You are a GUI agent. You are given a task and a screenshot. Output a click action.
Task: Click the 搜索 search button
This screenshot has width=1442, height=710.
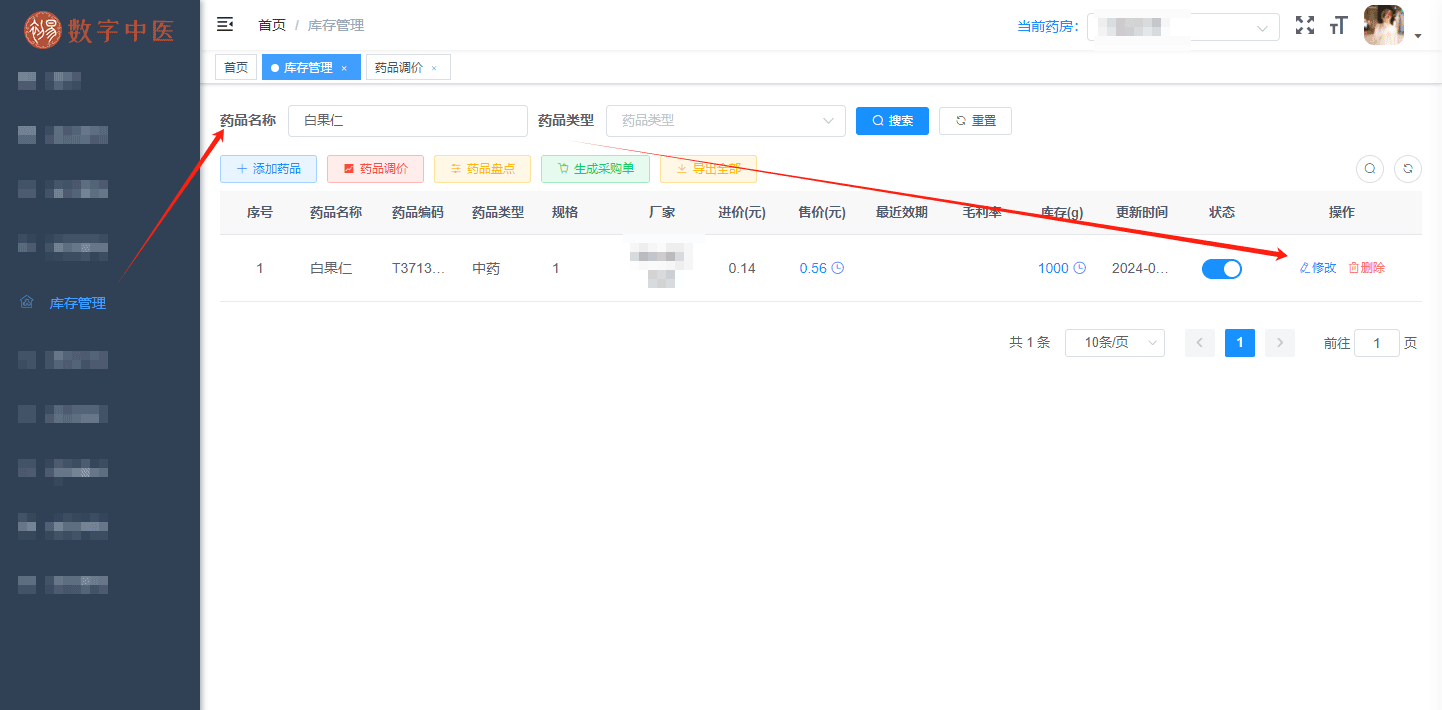[892, 120]
